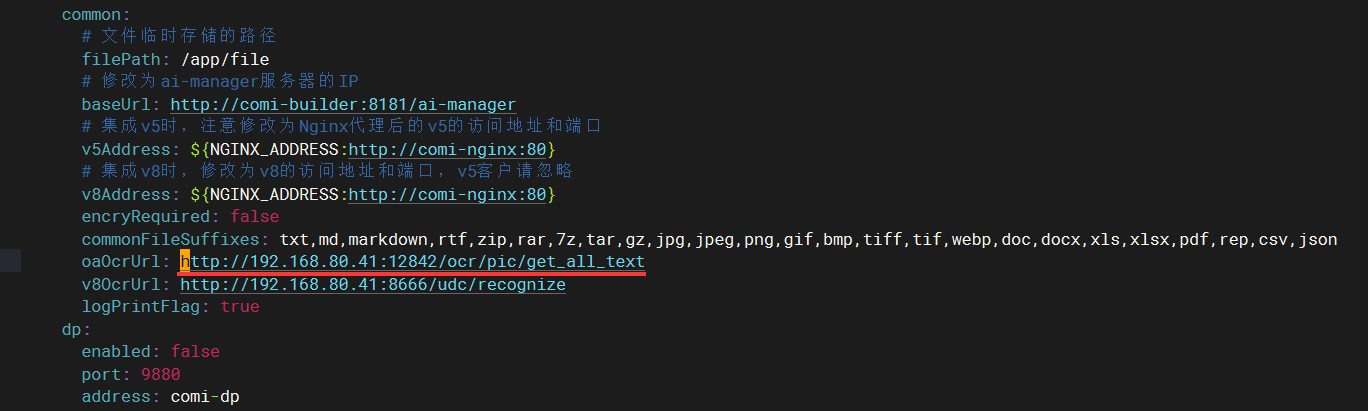Open the comi-builder ai-manager baseUrl link

(343, 105)
